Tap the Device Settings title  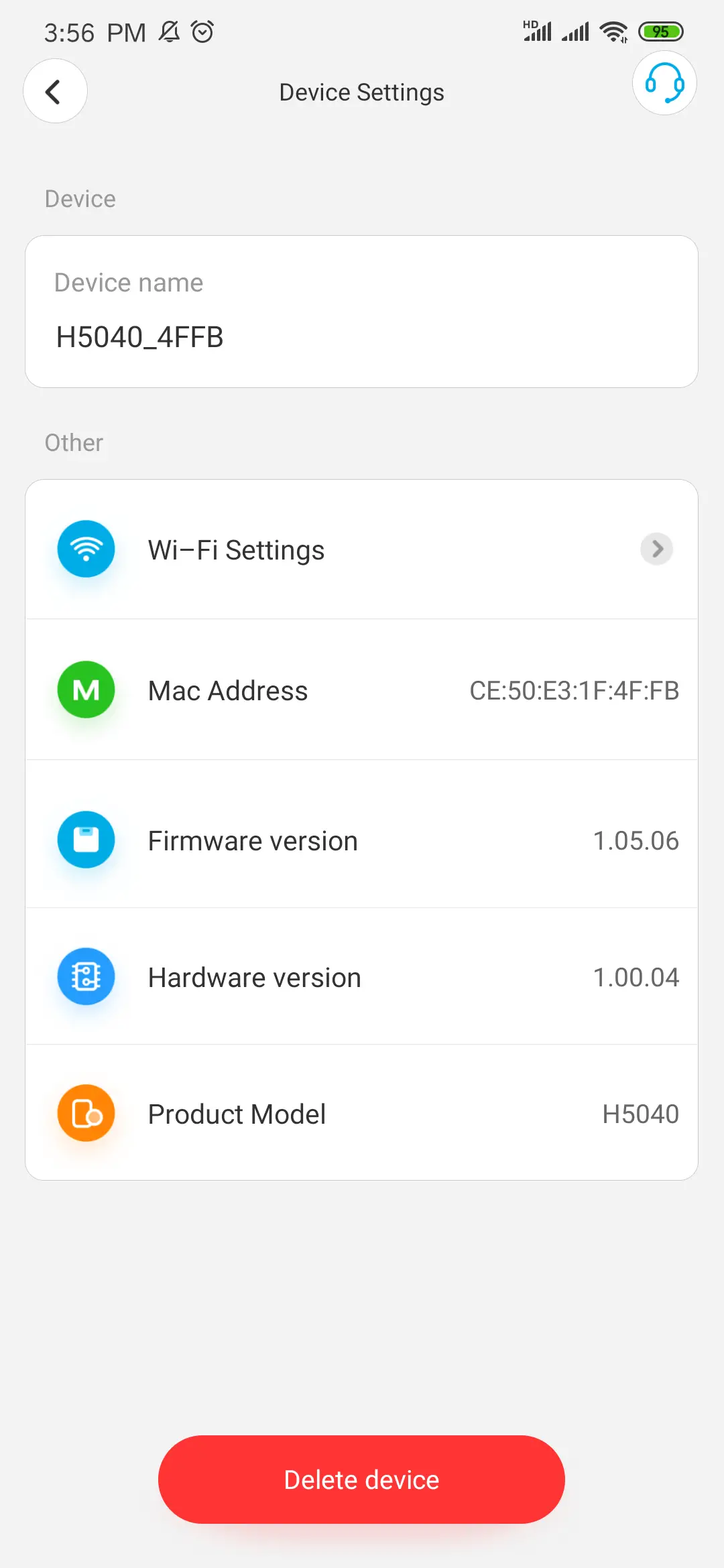[x=361, y=92]
